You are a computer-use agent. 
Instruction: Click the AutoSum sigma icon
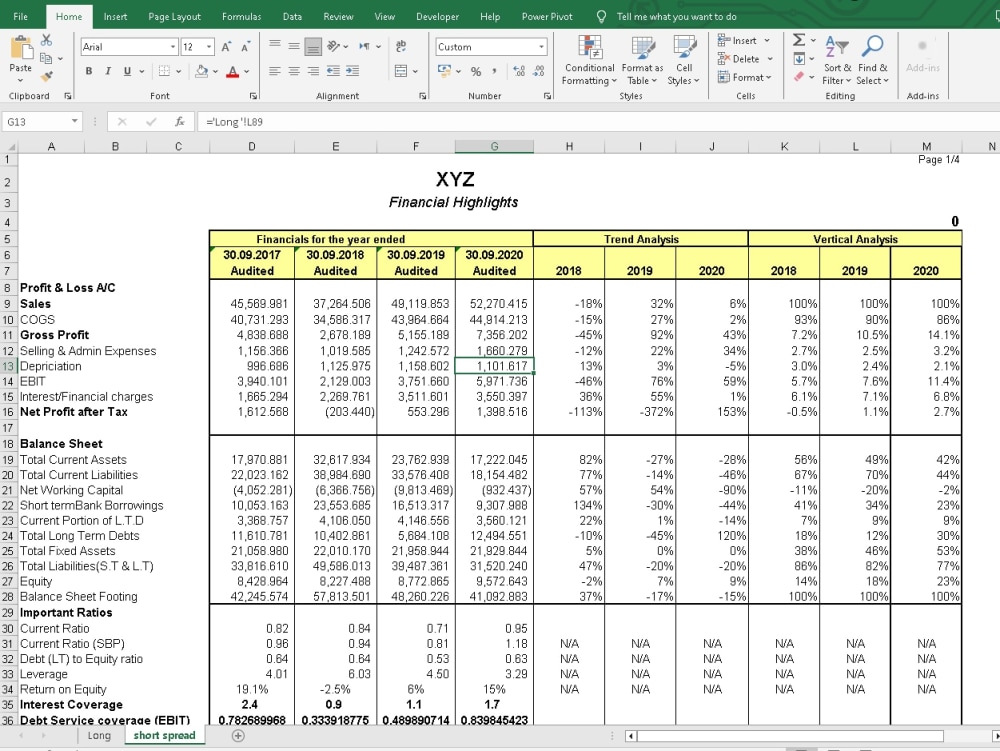798,40
